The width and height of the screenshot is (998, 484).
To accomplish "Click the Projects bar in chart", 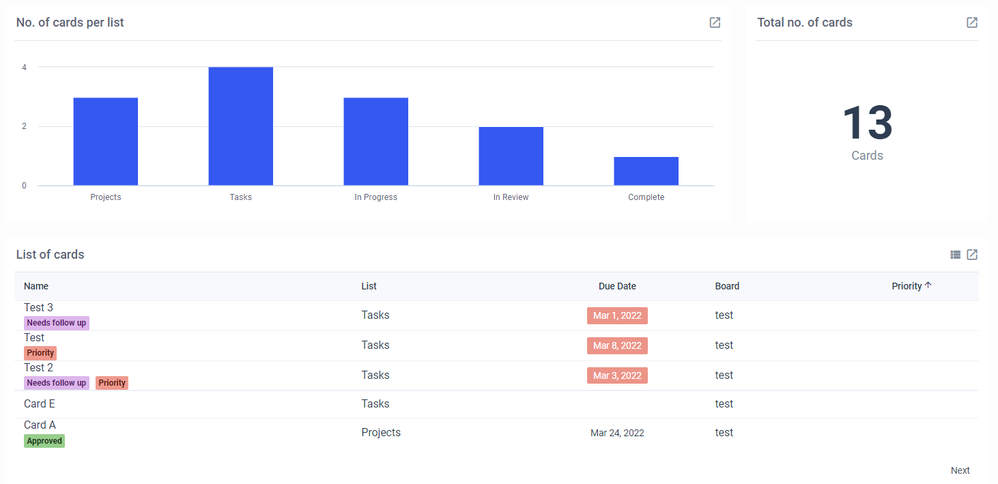I will tap(106, 141).
